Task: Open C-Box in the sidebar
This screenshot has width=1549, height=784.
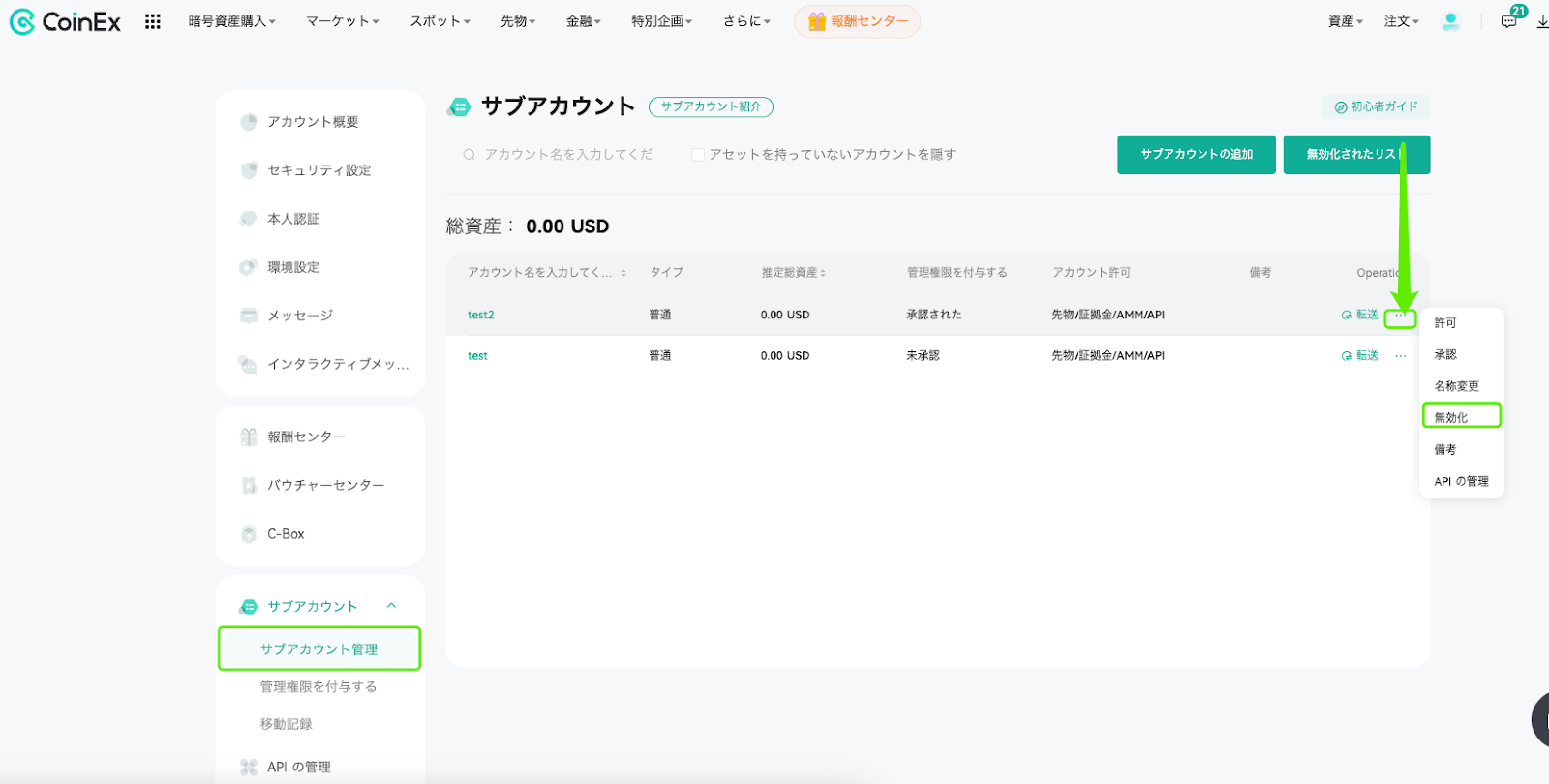Action: tap(286, 534)
